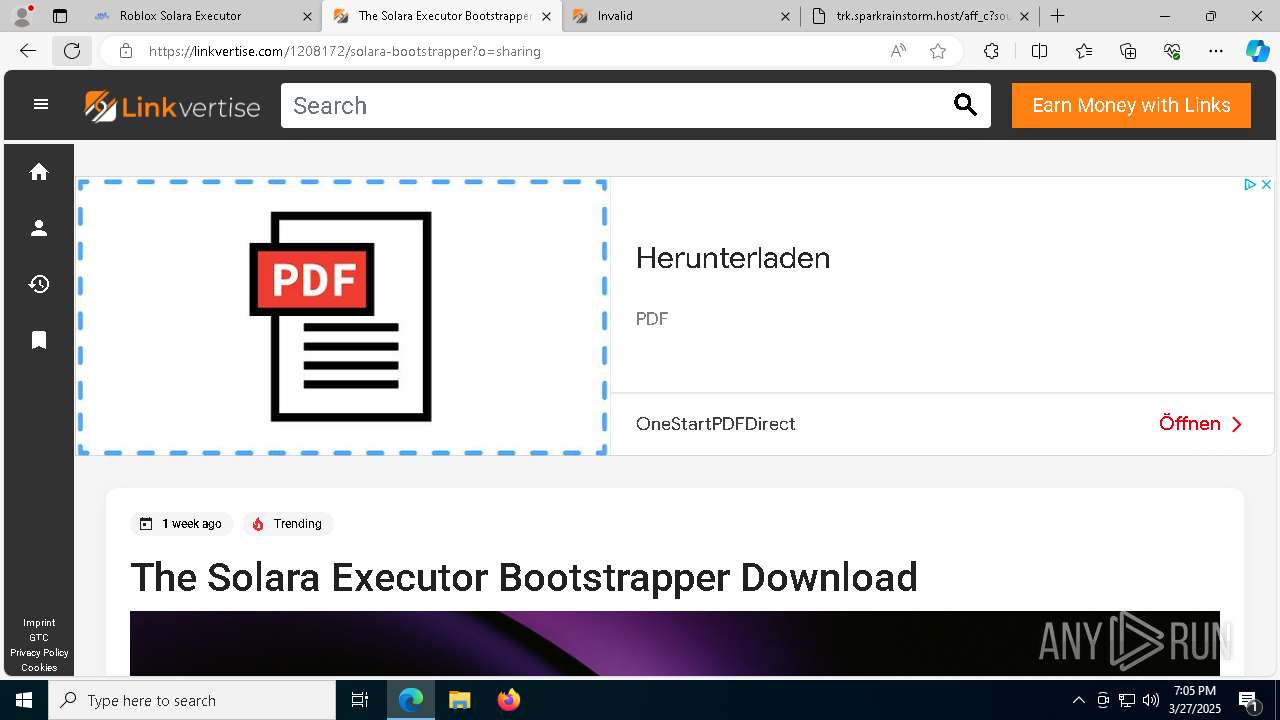Toggle Split screen view
The width and height of the screenshot is (1280, 720).
coord(1039,51)
